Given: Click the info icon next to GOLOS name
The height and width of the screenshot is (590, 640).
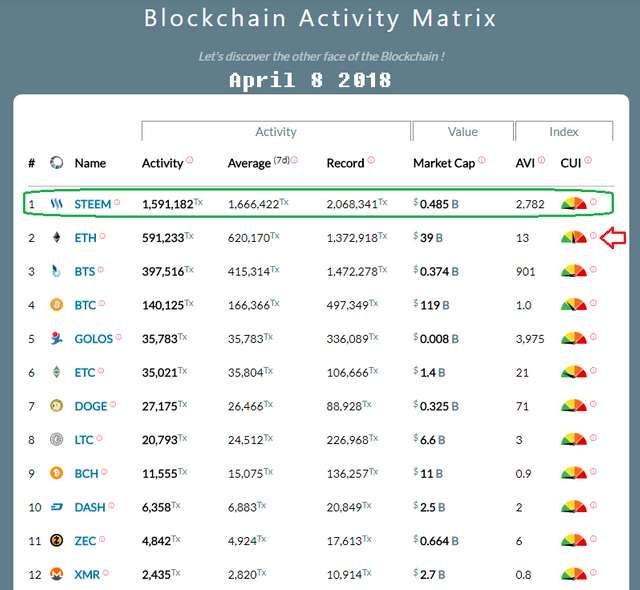Looking at the screenshot, I should point(118,337).
